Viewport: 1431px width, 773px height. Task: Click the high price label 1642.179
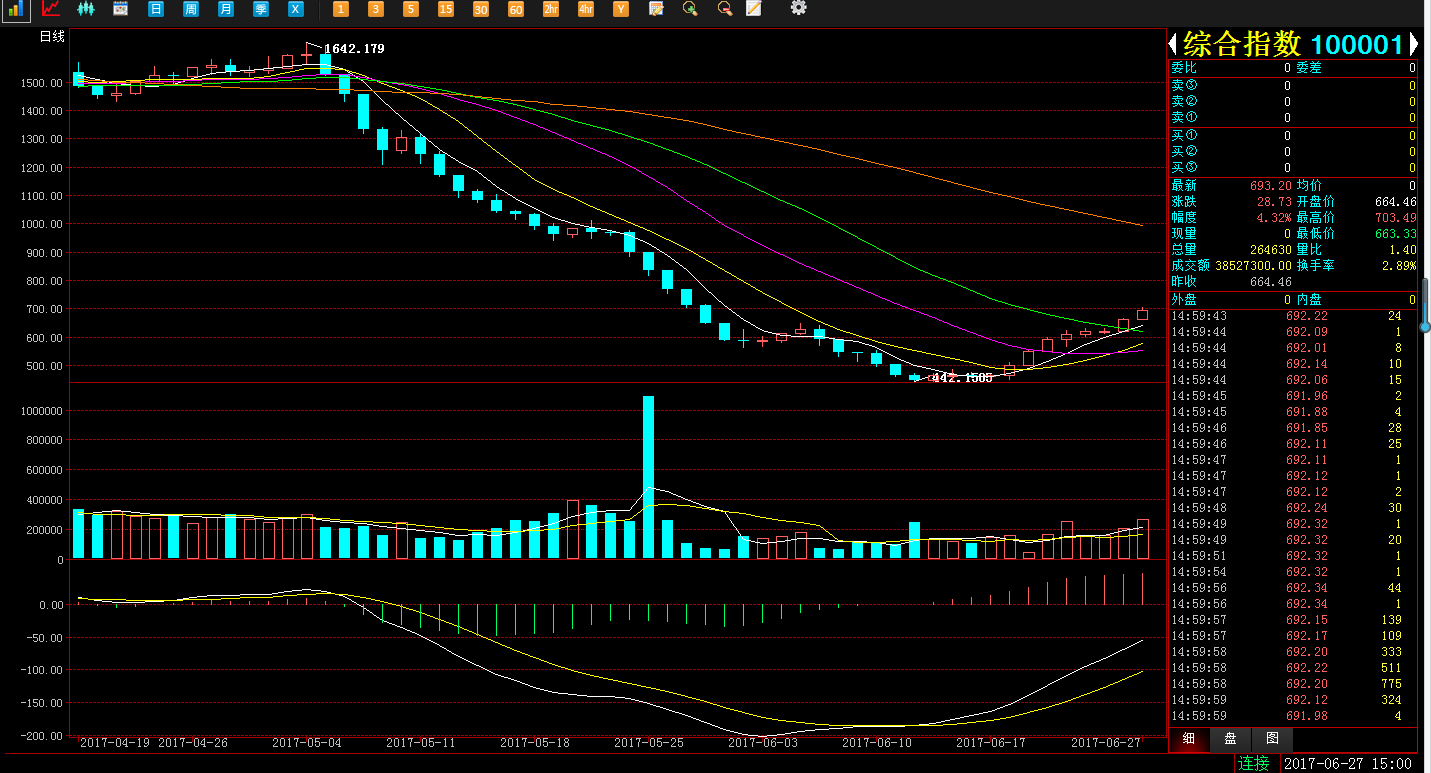click(354, 48)
